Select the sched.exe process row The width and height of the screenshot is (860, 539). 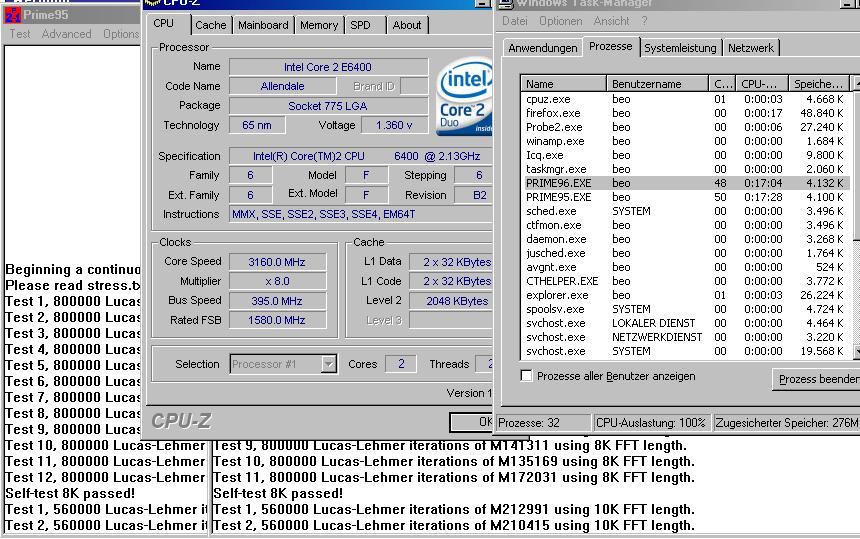(685, 211)
